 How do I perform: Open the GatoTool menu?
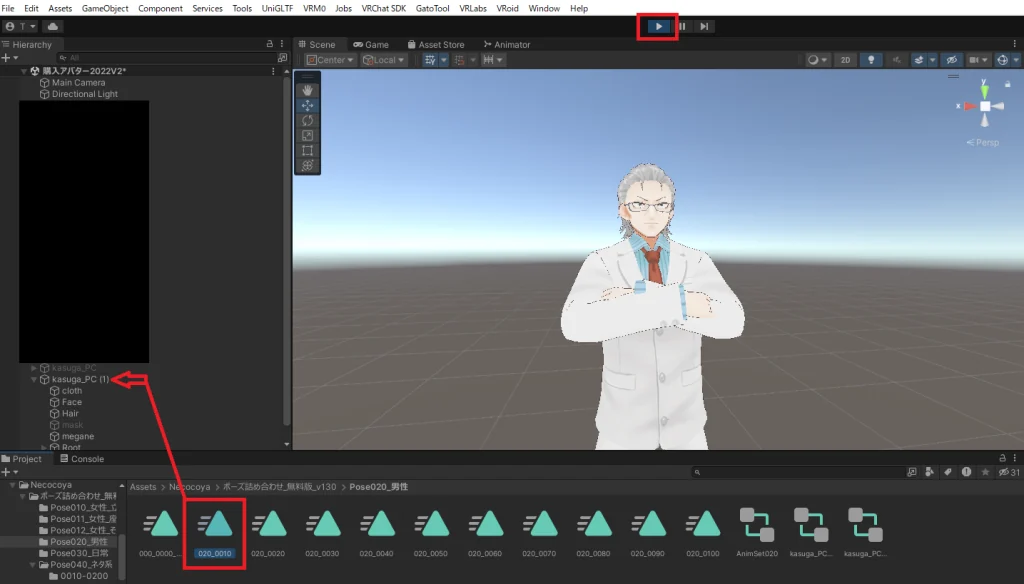[x=432, y=8]
